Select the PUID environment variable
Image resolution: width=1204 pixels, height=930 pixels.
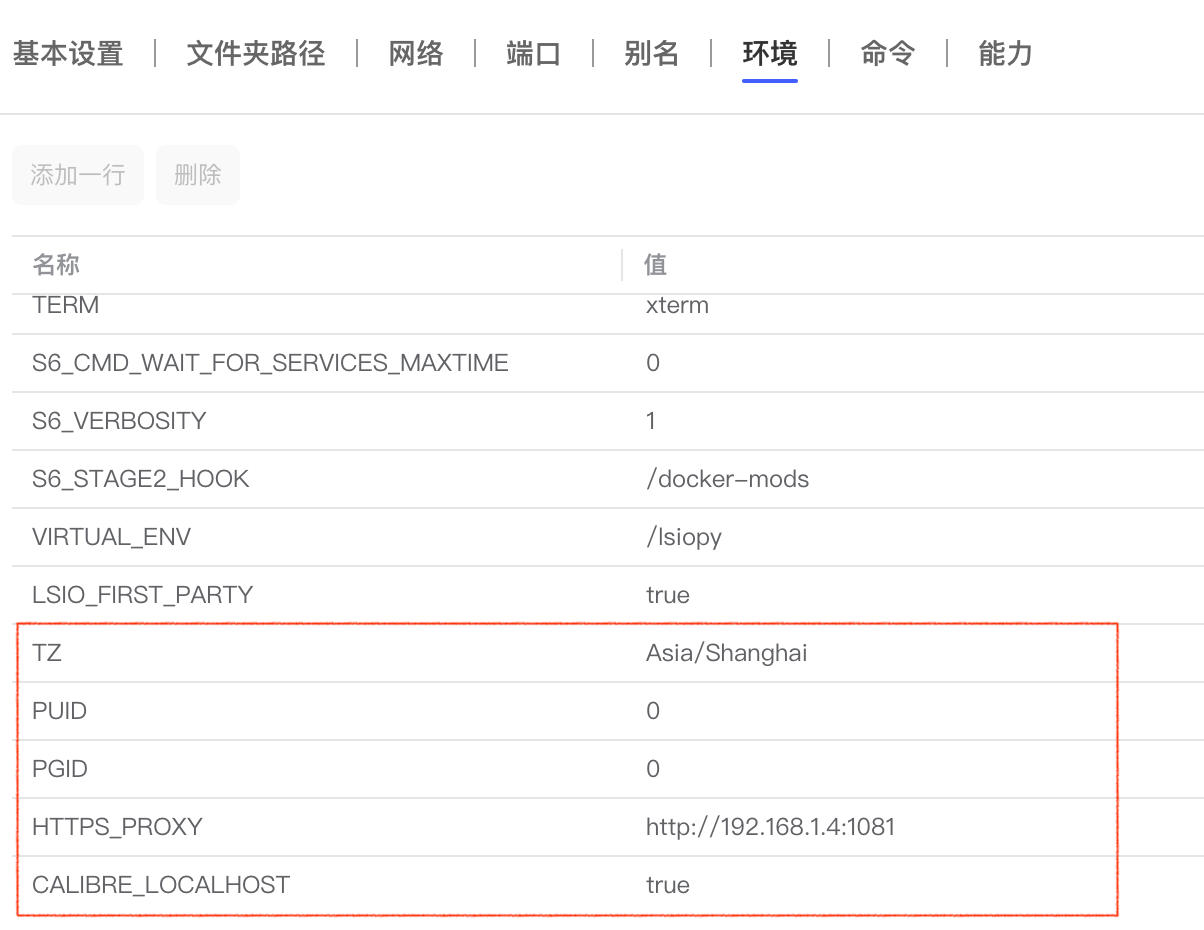tap(58, 711)
